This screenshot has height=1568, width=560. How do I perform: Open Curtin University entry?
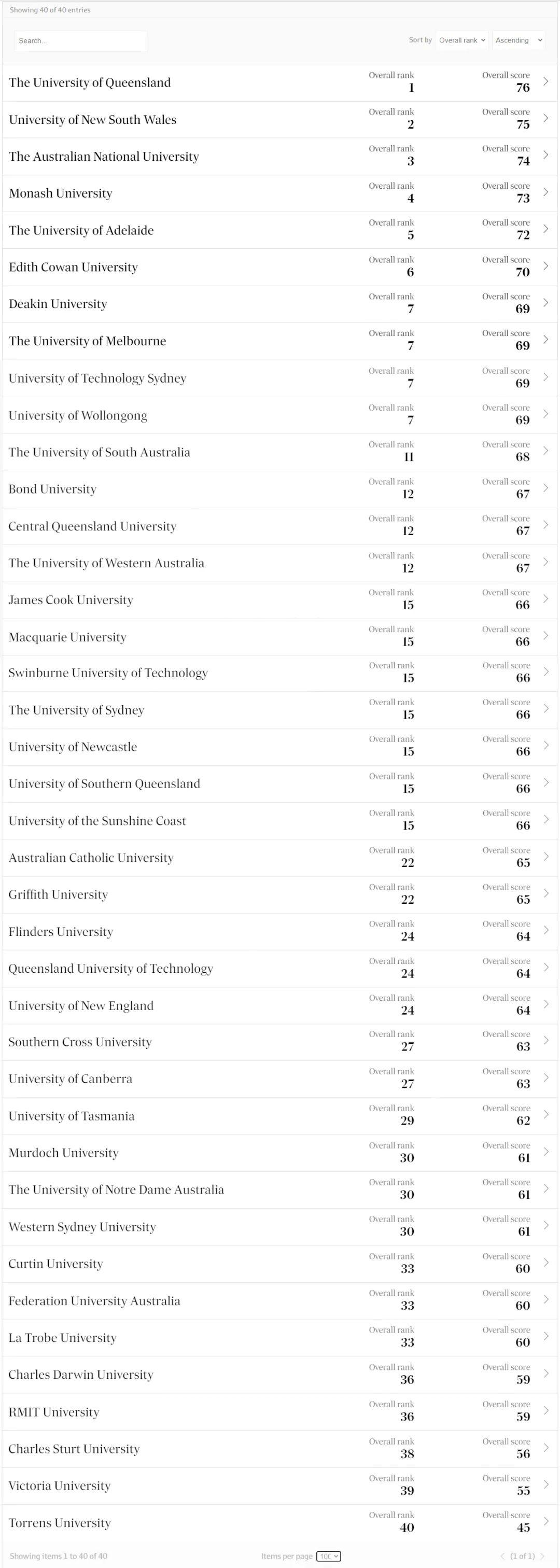pyautogui.click(x=279, y=1264)
